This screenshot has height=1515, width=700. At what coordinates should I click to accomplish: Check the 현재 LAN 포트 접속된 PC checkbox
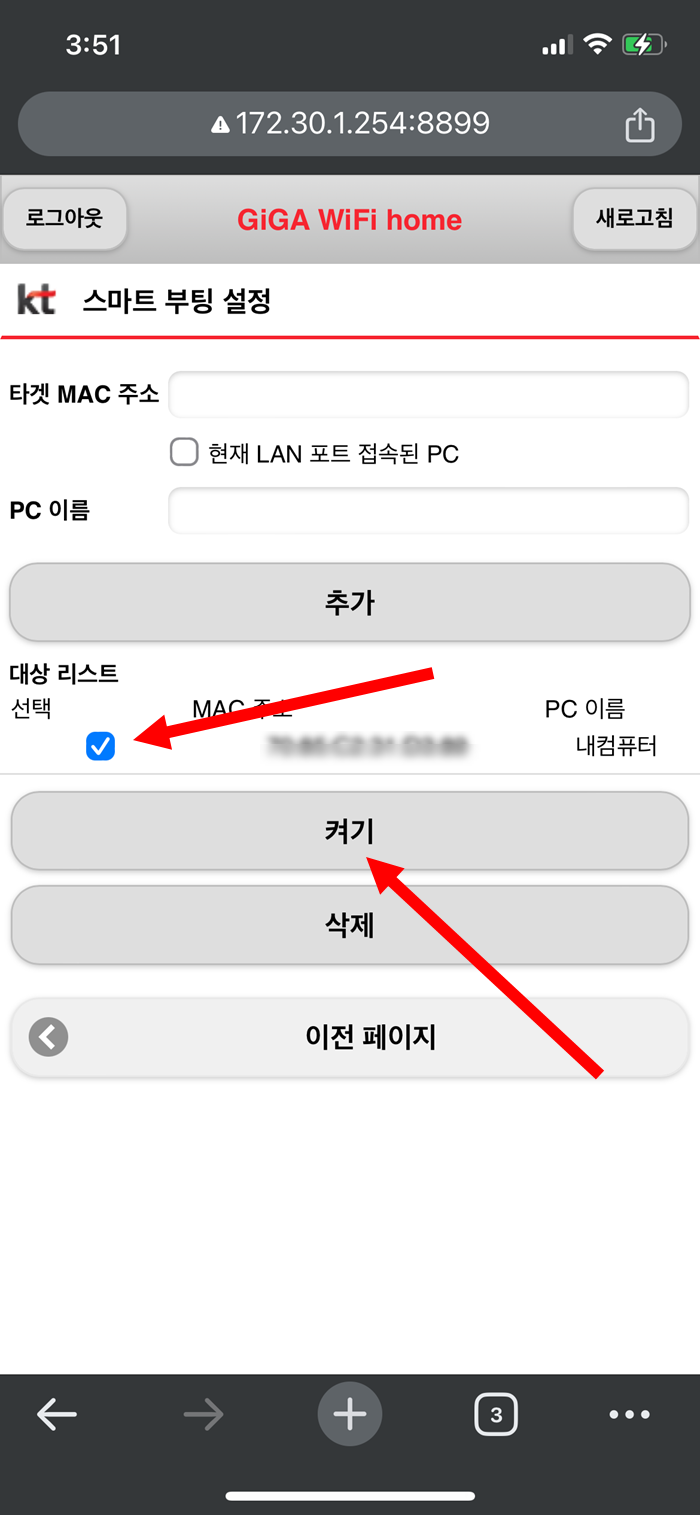point(184,453)
